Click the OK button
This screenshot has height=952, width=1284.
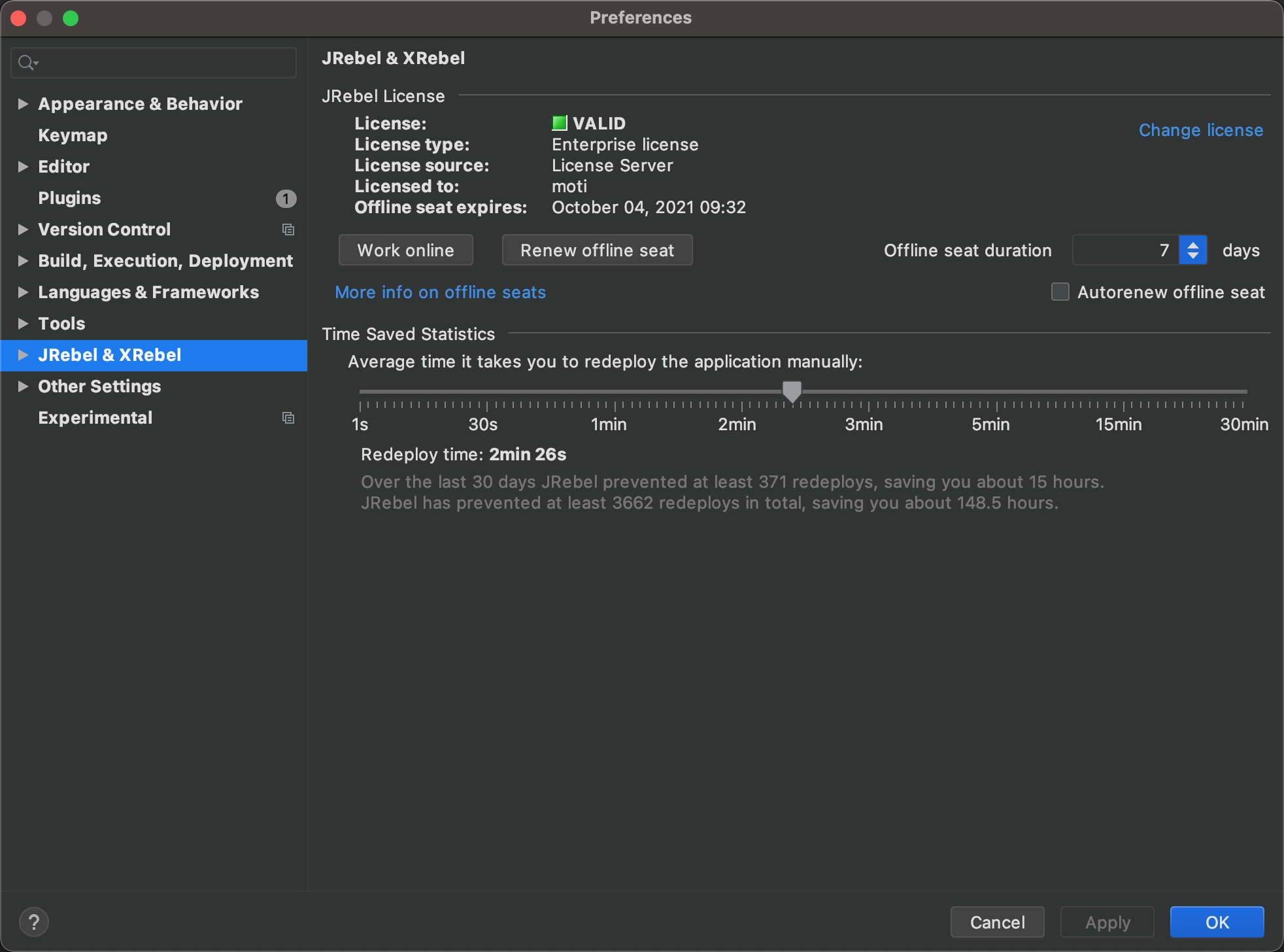point(1217,922)
